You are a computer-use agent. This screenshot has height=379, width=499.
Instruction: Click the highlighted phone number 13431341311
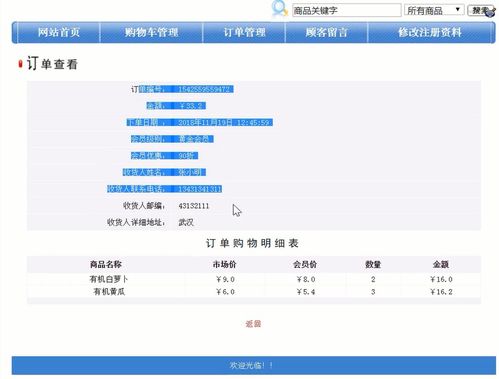point(200,189)
